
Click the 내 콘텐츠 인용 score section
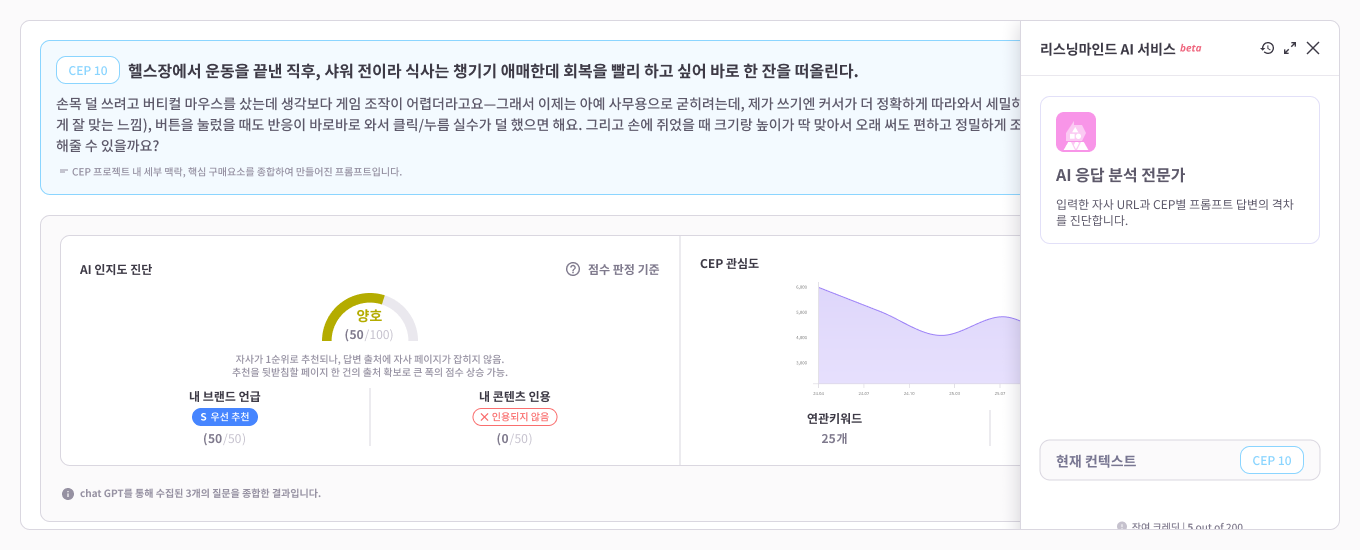coord(515,417)
